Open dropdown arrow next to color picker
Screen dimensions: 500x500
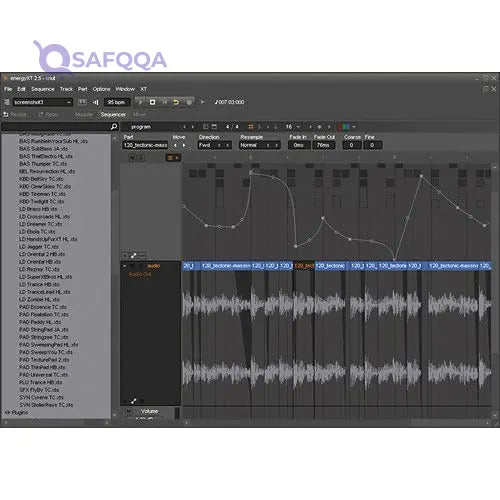pos(354,127)
